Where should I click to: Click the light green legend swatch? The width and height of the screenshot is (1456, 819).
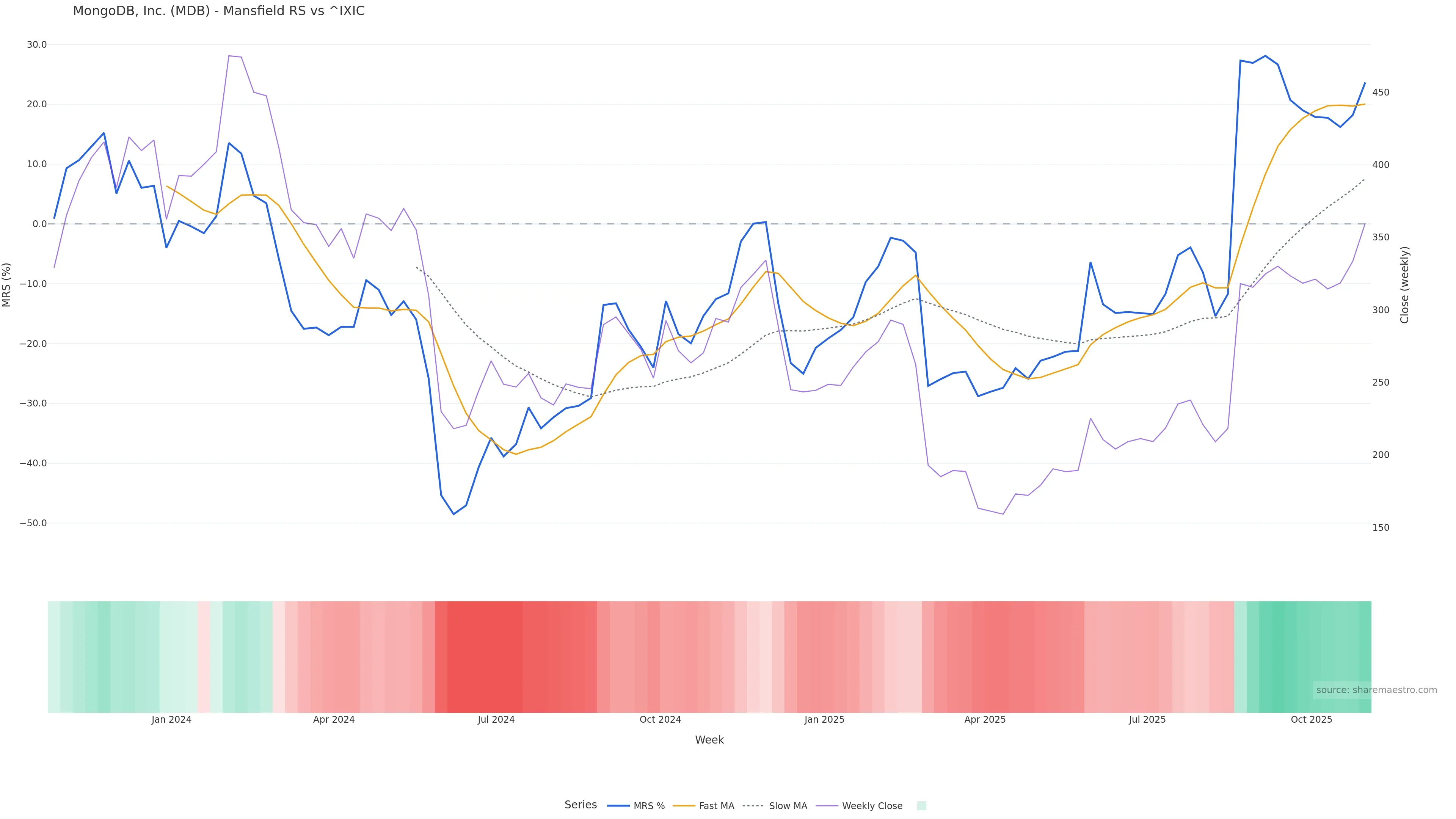click(921, 806)
